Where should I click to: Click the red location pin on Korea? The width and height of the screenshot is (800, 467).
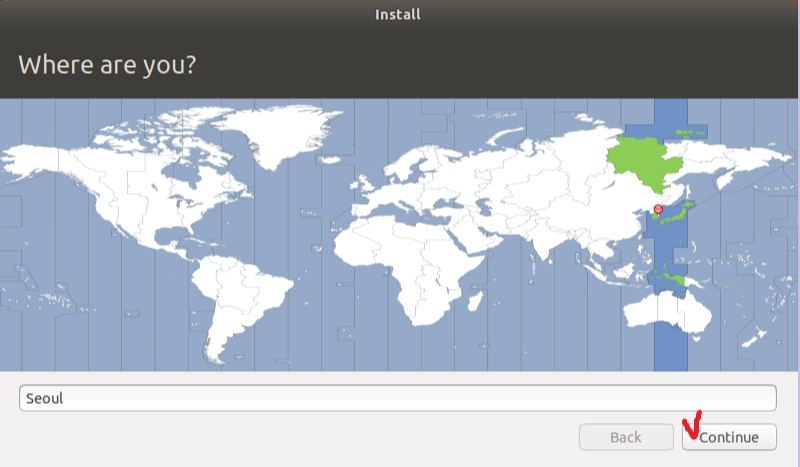tap(658, 209)
